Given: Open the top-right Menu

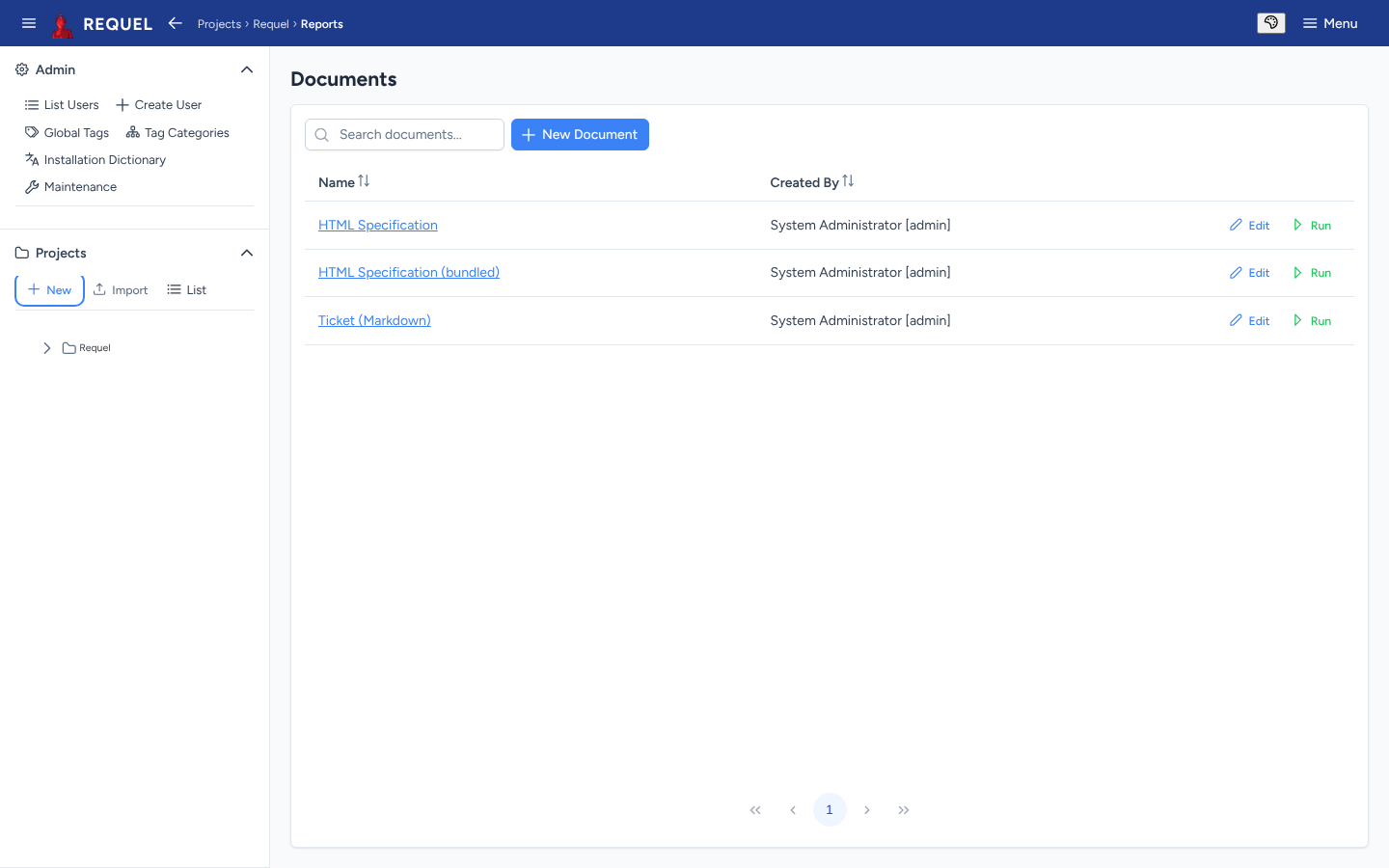Looking at the screenshot, I should 1330,23.
